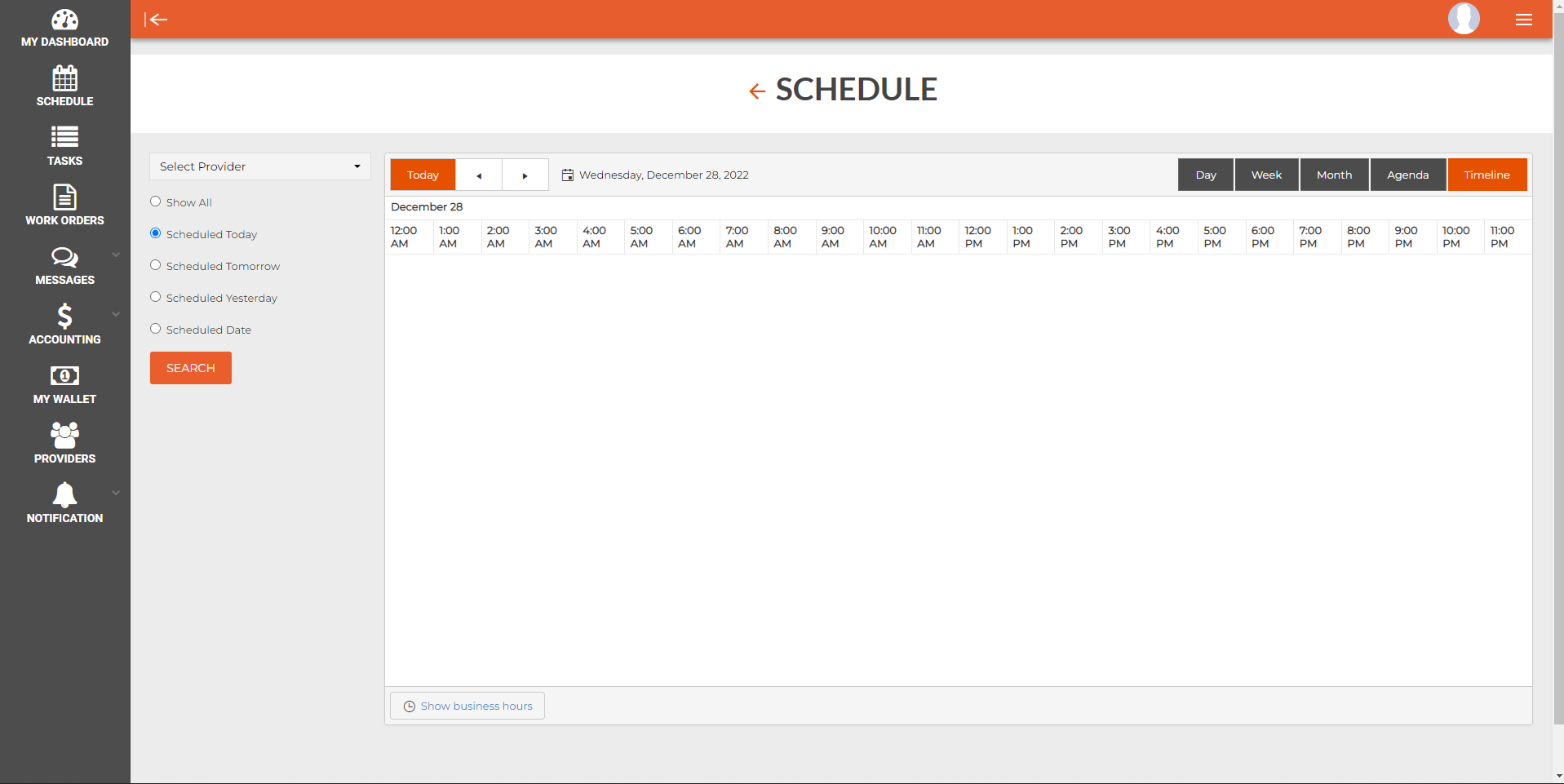The image size is (1564, 784).
Task: Switch to the Week view tab
Action: point(1266,175)
